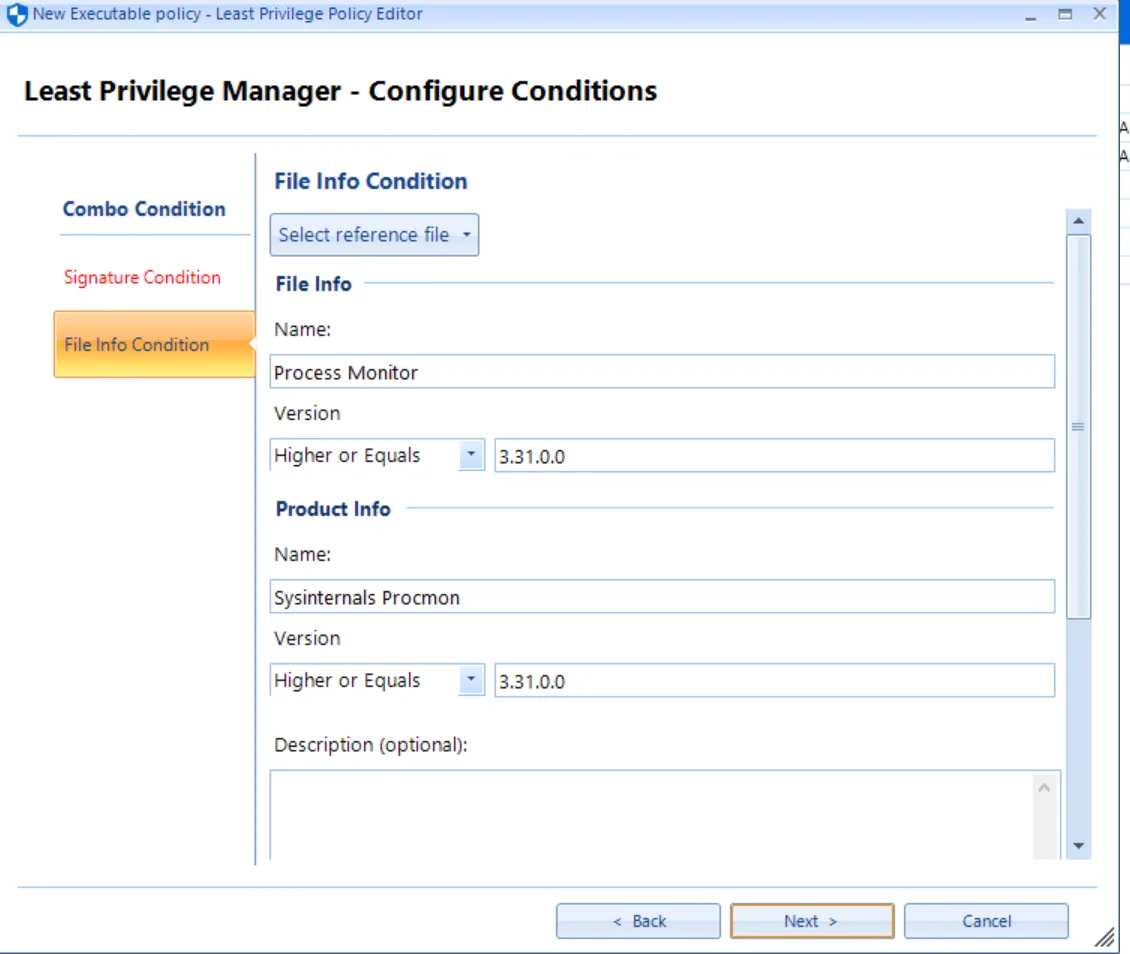This screenshot has height=954, width=1130.
Task: Select the Combo Condition tab
Action: point(143,209)
